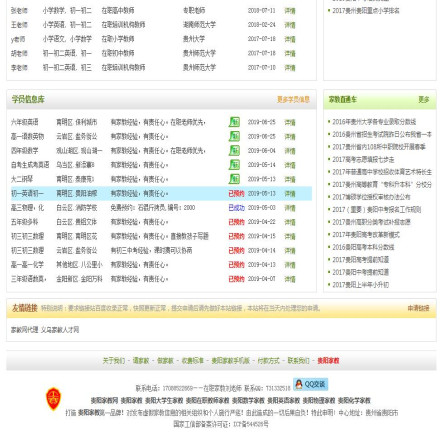The image size is (440, 440).
Task: Open 详情 for the 已成功 2019-05-03 row
Action: pos(290,208)
